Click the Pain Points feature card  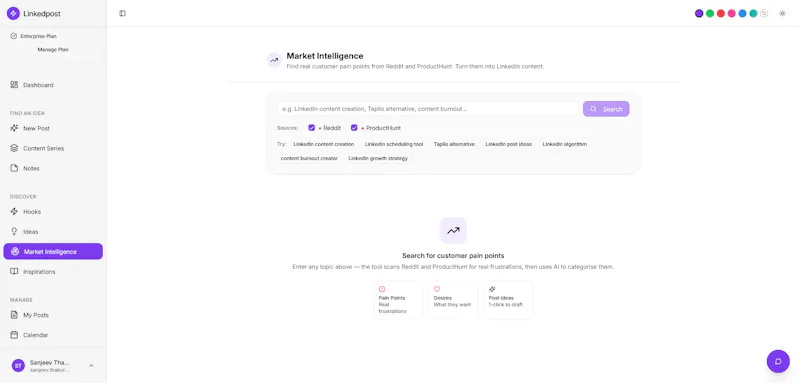click(x=398, y=300)
